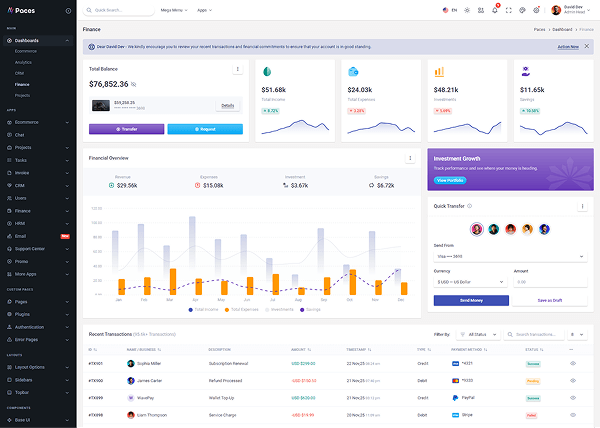Open the Financial Overview three-dot menu
Image resolution: width=600 pixels, height=428 pixels.
pos(410,158)
